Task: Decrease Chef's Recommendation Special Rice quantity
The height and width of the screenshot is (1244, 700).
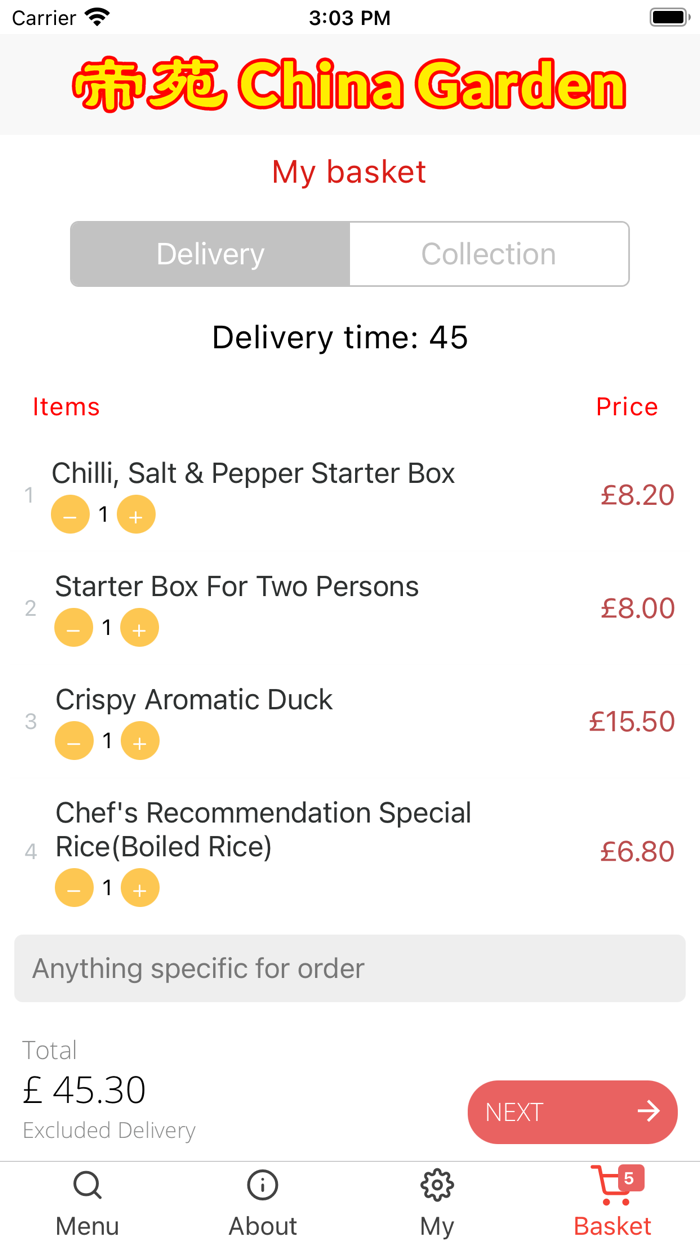Action: click(74, 888)
